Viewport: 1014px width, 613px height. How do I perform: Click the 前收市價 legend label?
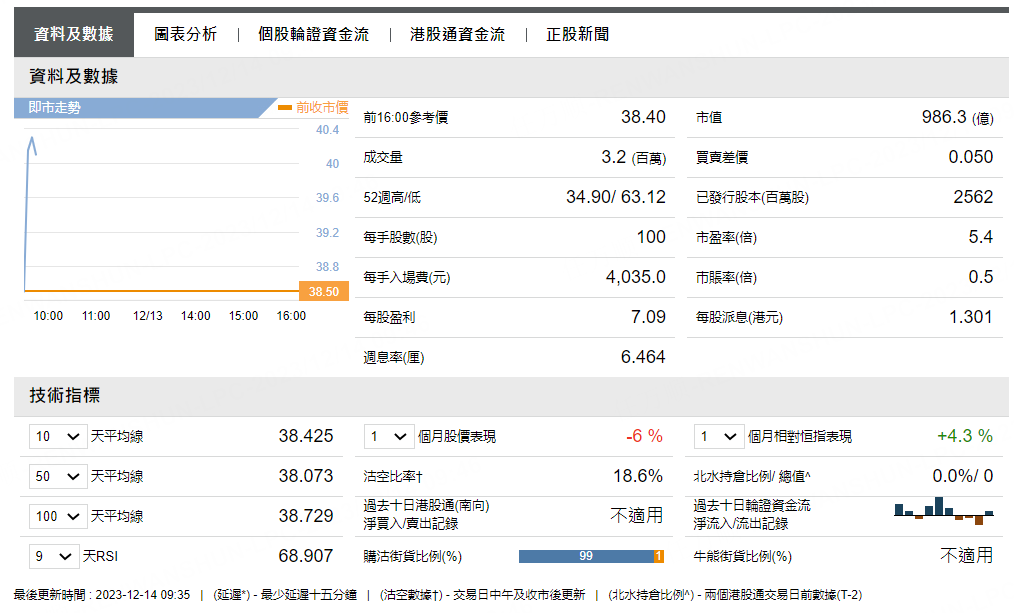coord(322,107)
